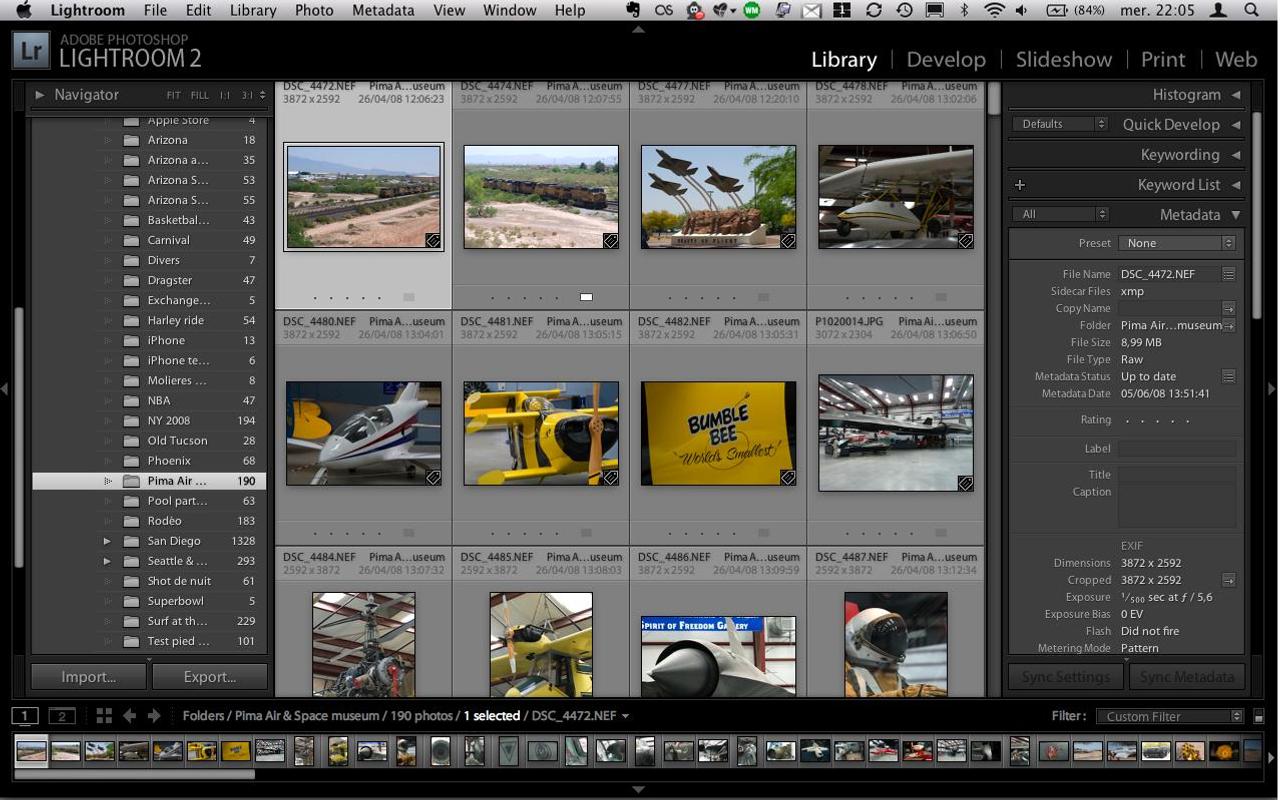Expand the Navigator panel
Image resolution: width=1280 pixels, height=800 pixels.
(x=40, y=95)
